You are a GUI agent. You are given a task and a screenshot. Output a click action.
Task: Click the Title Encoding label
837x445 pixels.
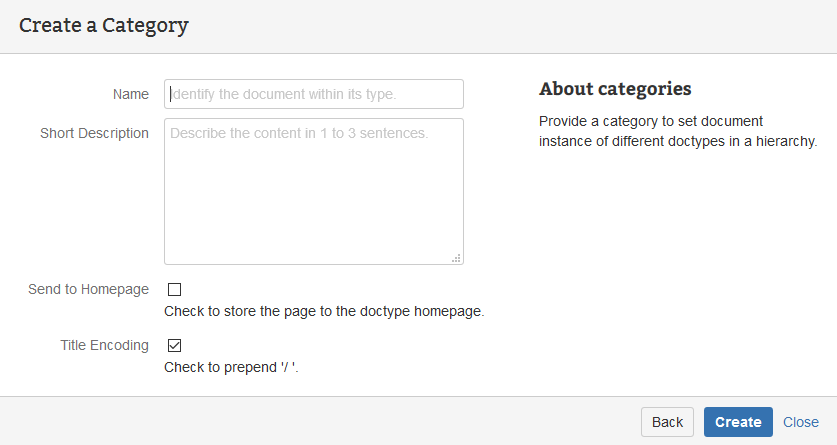point(104,345)
